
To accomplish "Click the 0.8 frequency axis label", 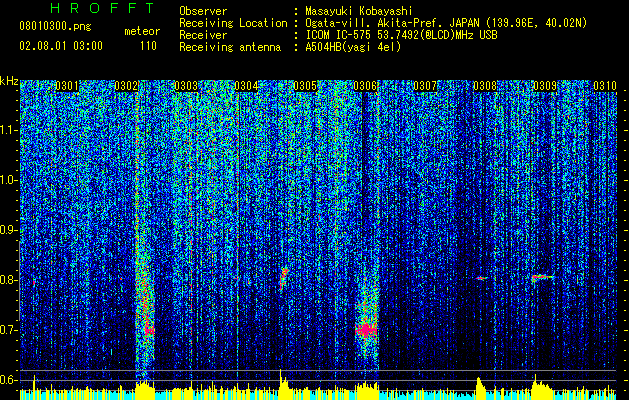I will click(9, 280).
